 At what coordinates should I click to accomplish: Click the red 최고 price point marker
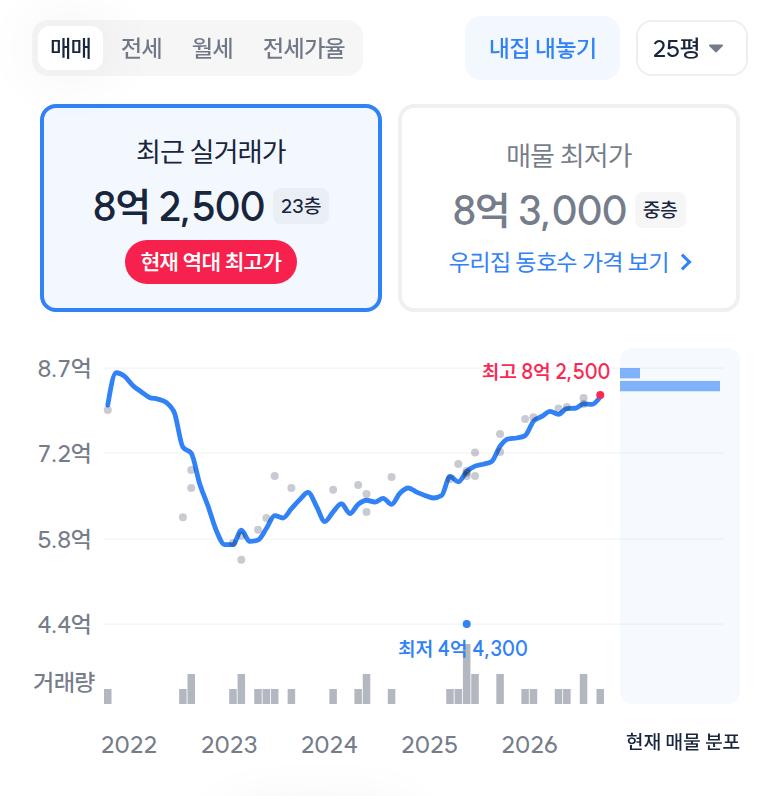coord(600,395)
